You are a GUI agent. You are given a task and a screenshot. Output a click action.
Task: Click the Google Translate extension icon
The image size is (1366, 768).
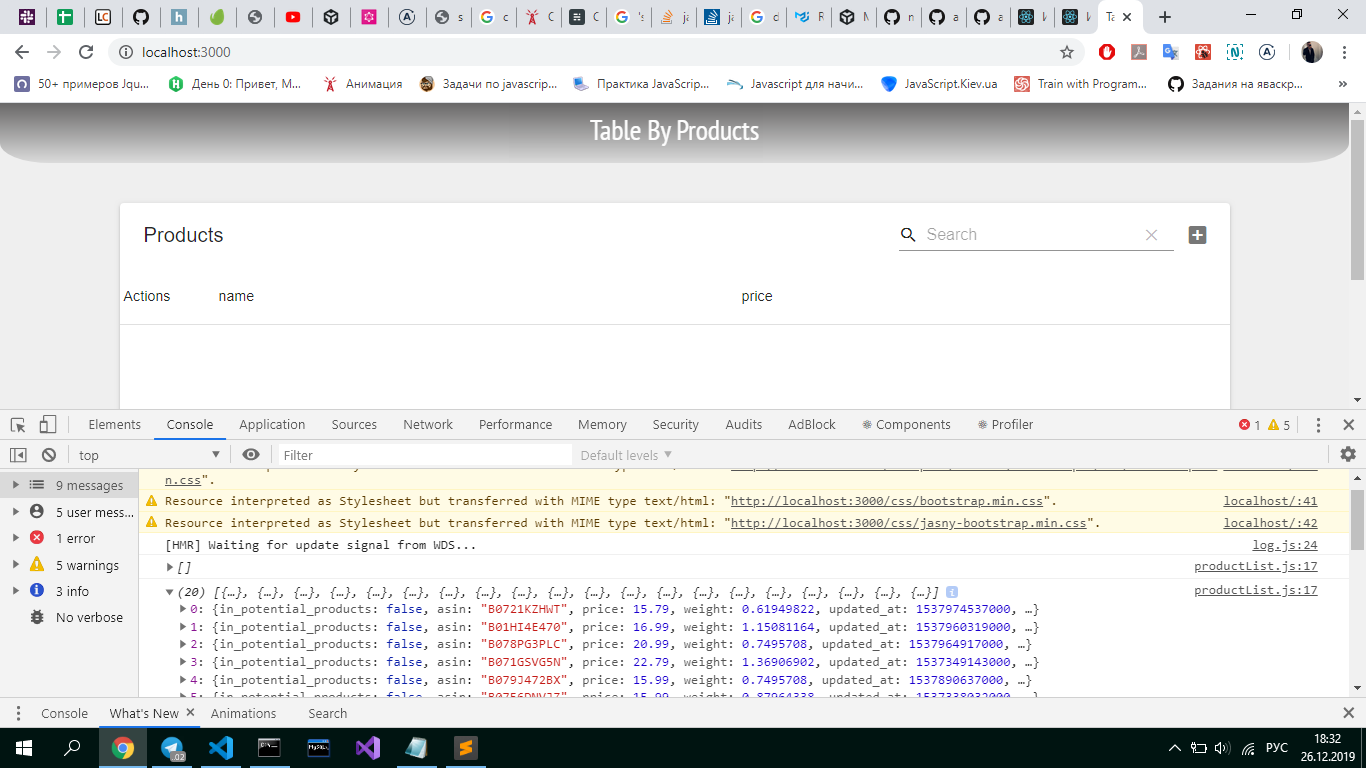point(1170,52)
